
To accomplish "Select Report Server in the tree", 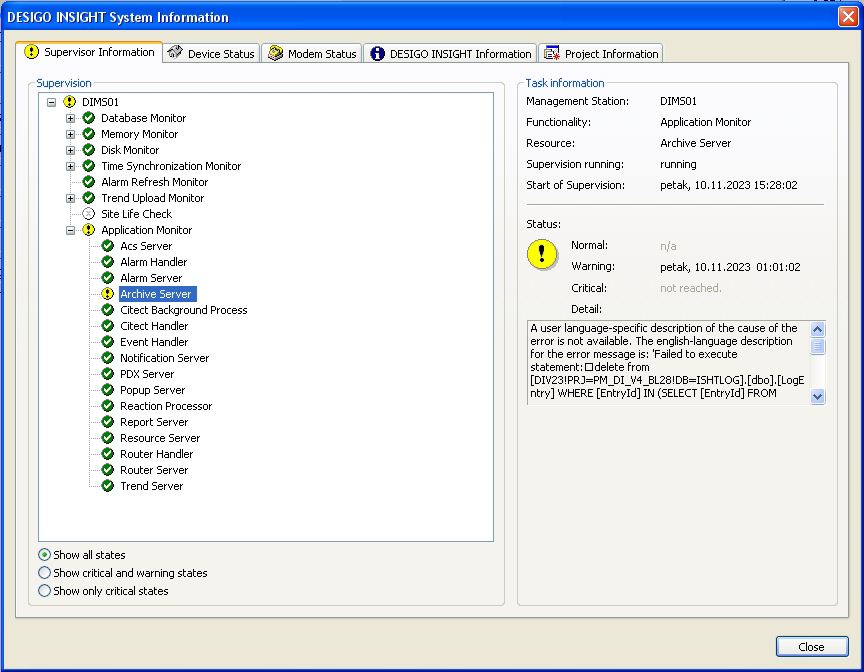I will [x=154, y=422].
